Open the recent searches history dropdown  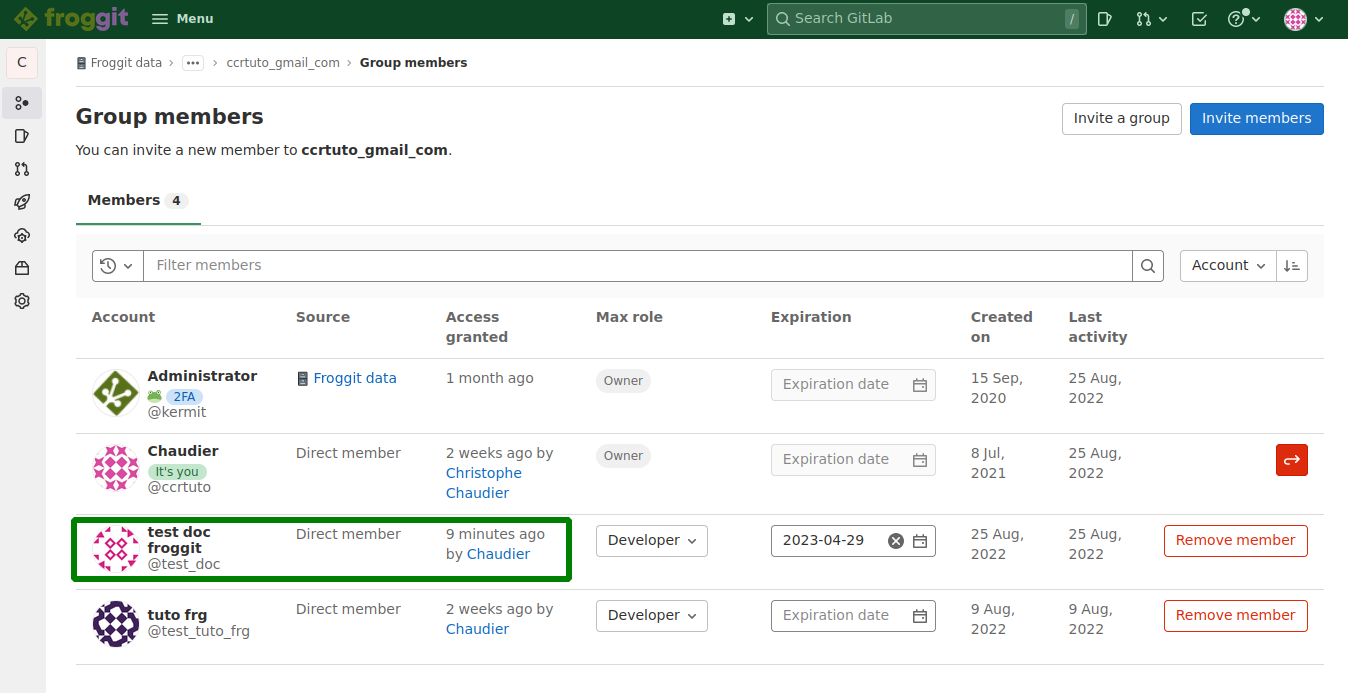point(118,266)
